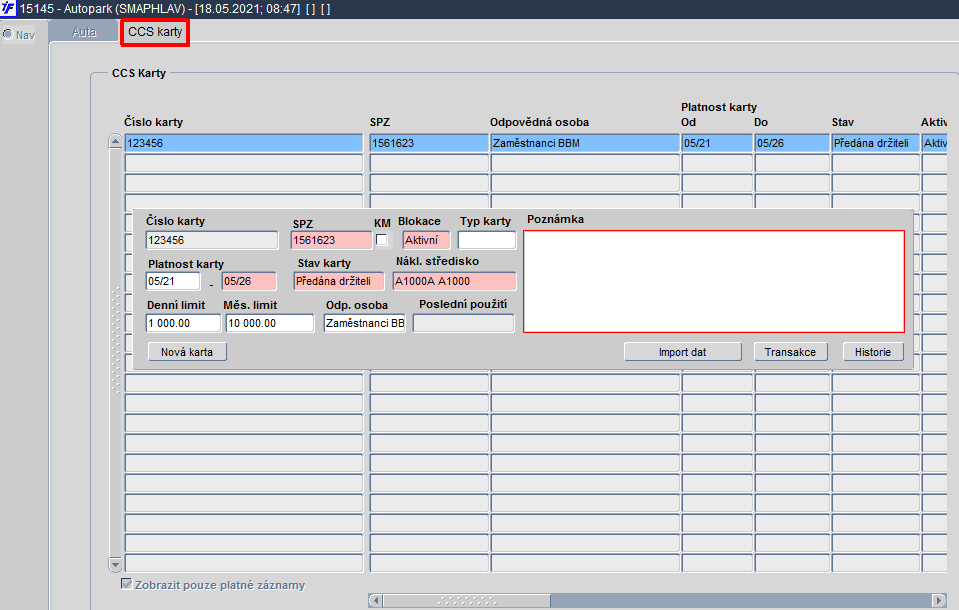Click the Odp. osoba field

[365, 323]
